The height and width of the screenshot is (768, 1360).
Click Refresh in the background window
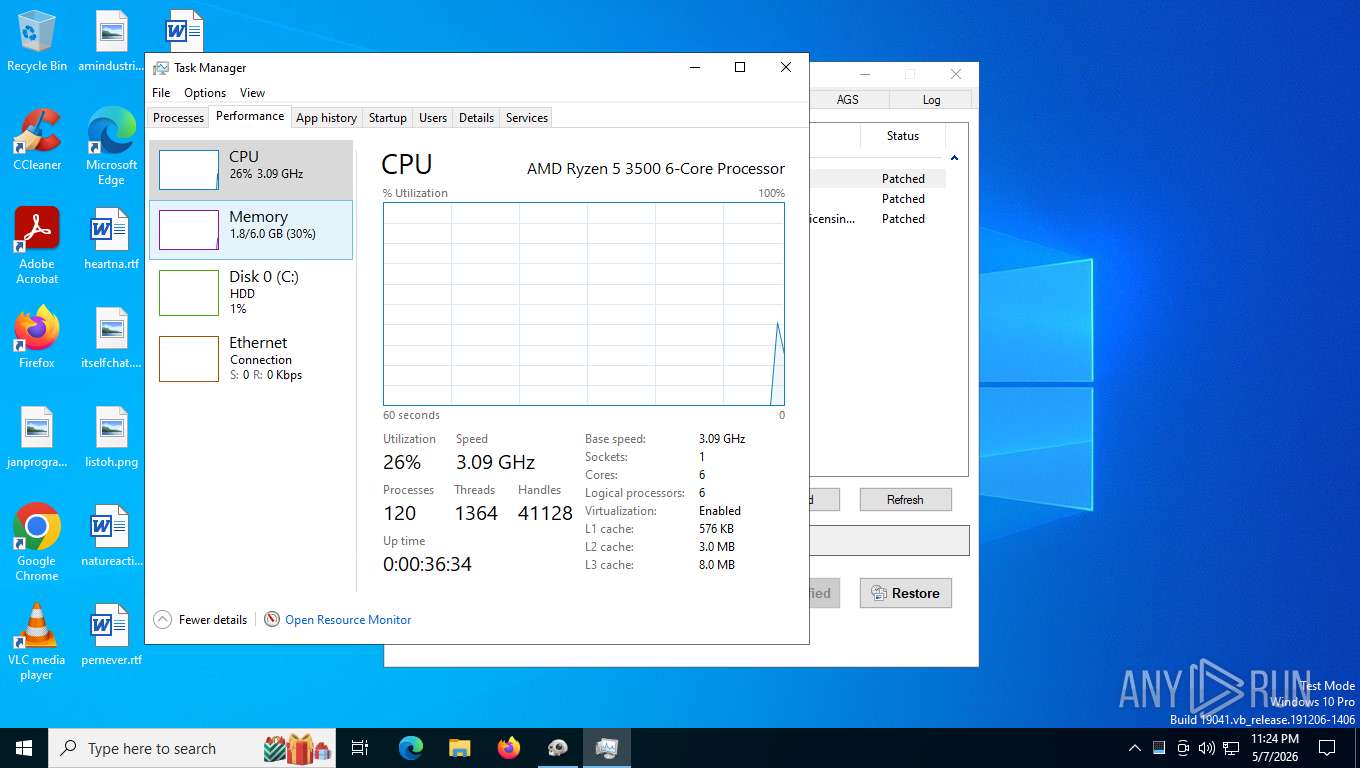(x=905, y=500)
